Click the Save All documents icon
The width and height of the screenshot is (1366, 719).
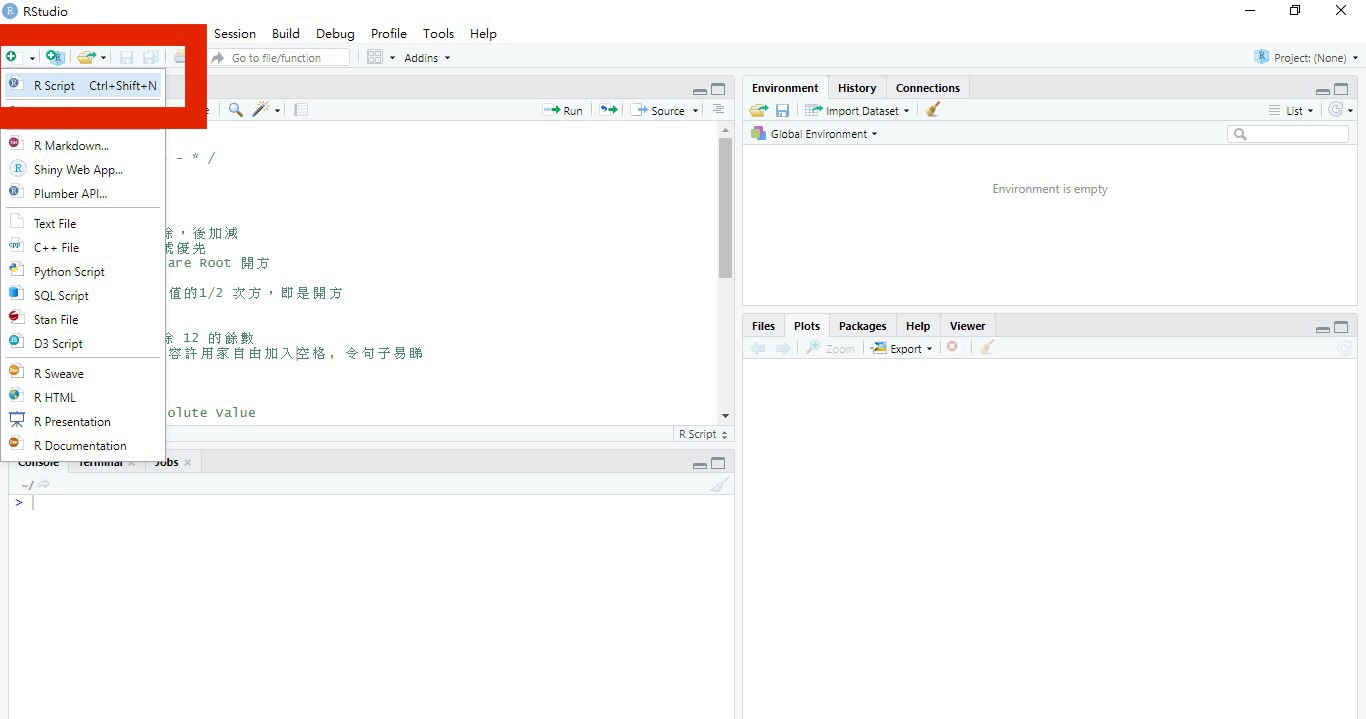click(x=151, y=58)
